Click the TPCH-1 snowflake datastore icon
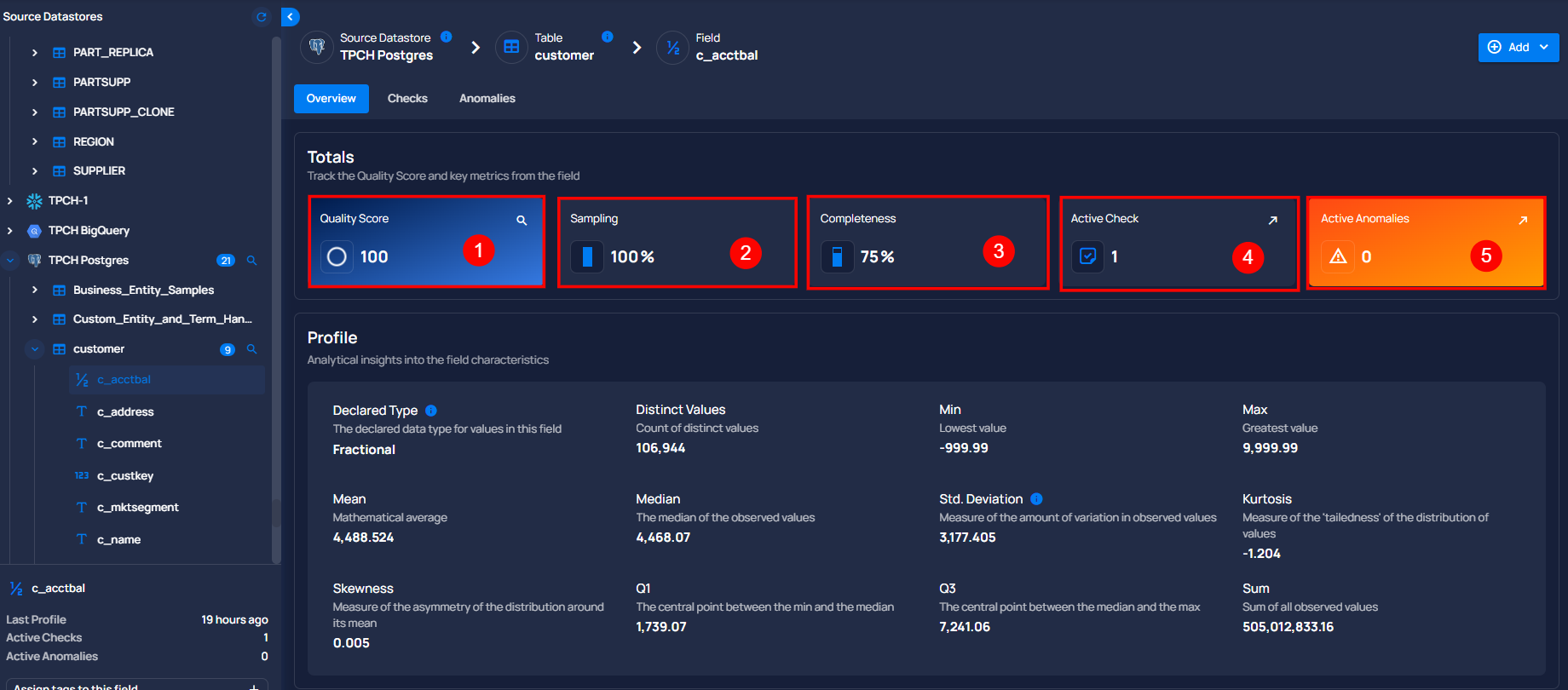This screenshot has width=1568, height=690. [34, 201]
